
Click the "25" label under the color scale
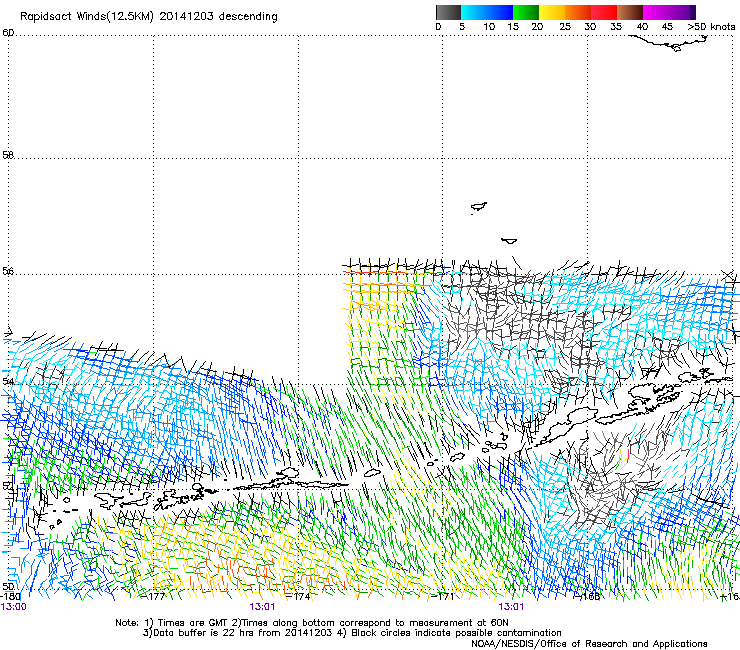click(x=565, y=27)
